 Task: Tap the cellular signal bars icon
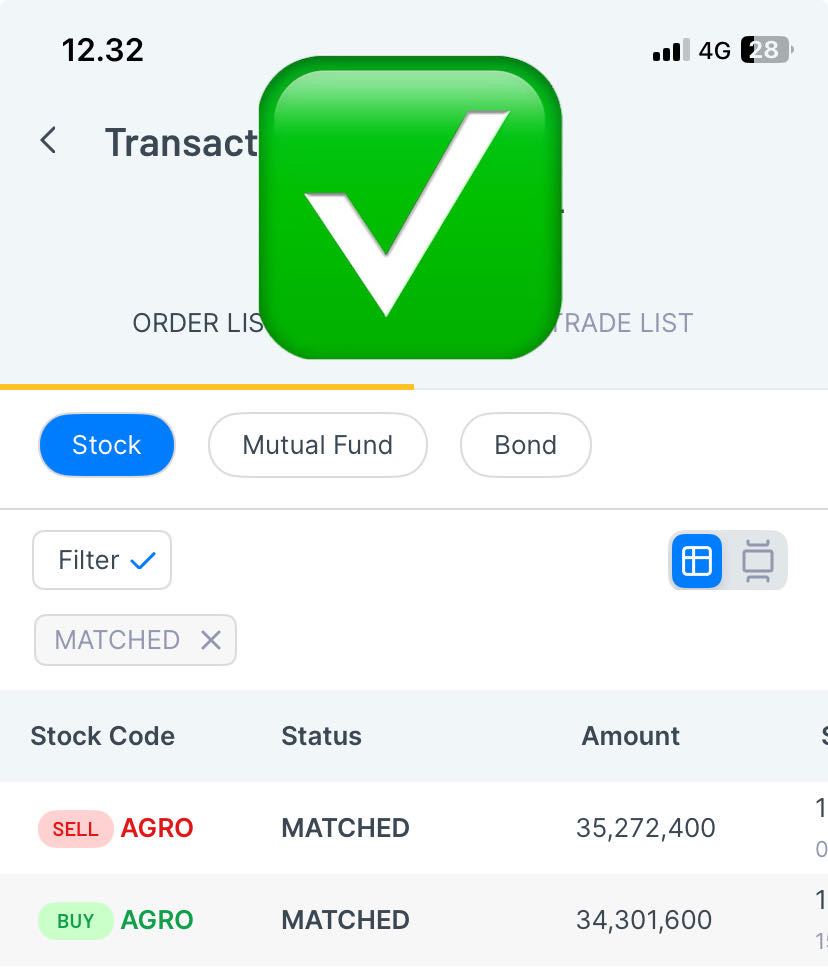pos(671,50)
